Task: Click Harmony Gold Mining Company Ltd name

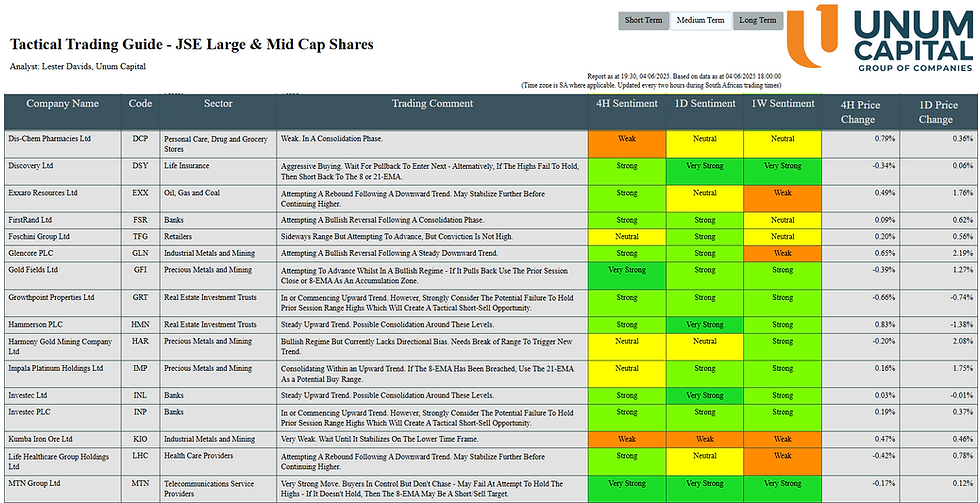Action: click(x=60, y=346)
